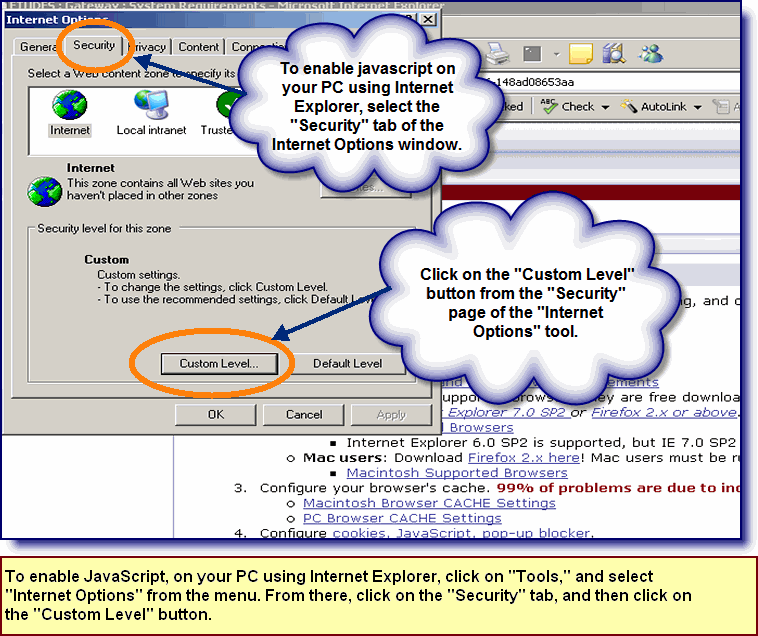This screenshot has height=636, width=758.
Task: Click the Custom Level button
Action: point(219,363)
